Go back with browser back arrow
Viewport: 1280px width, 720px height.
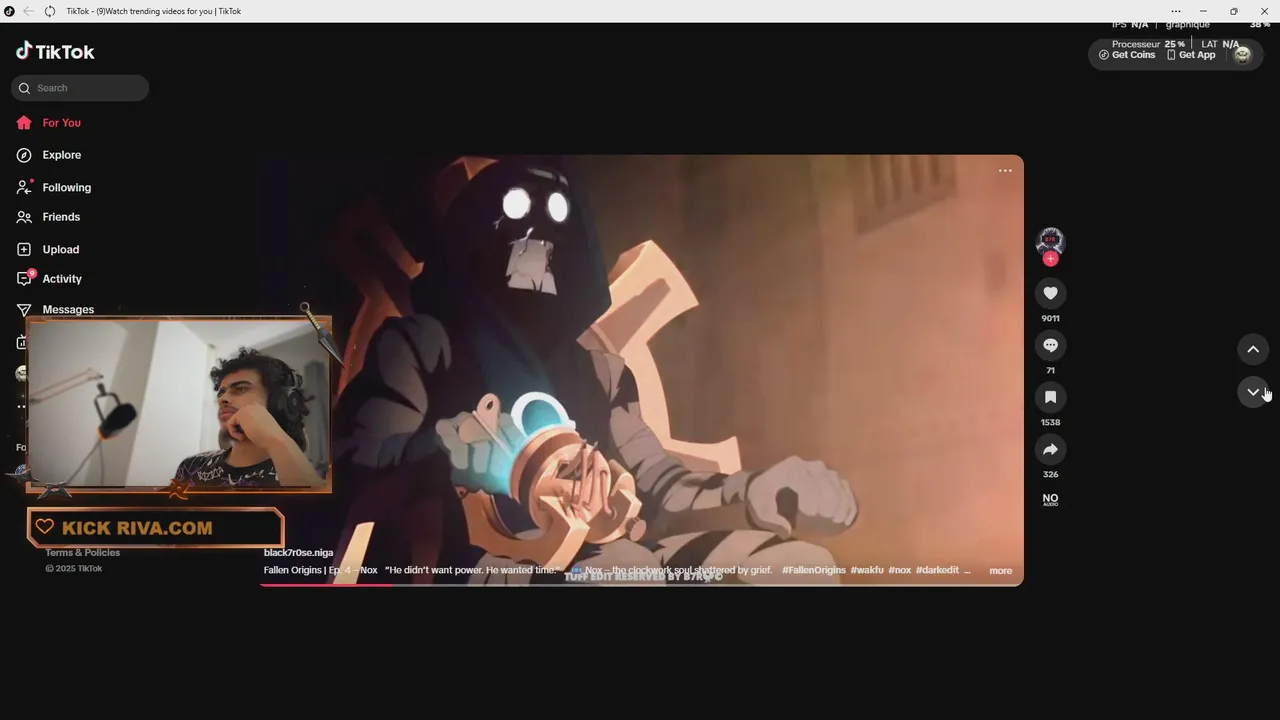(28, 11)
